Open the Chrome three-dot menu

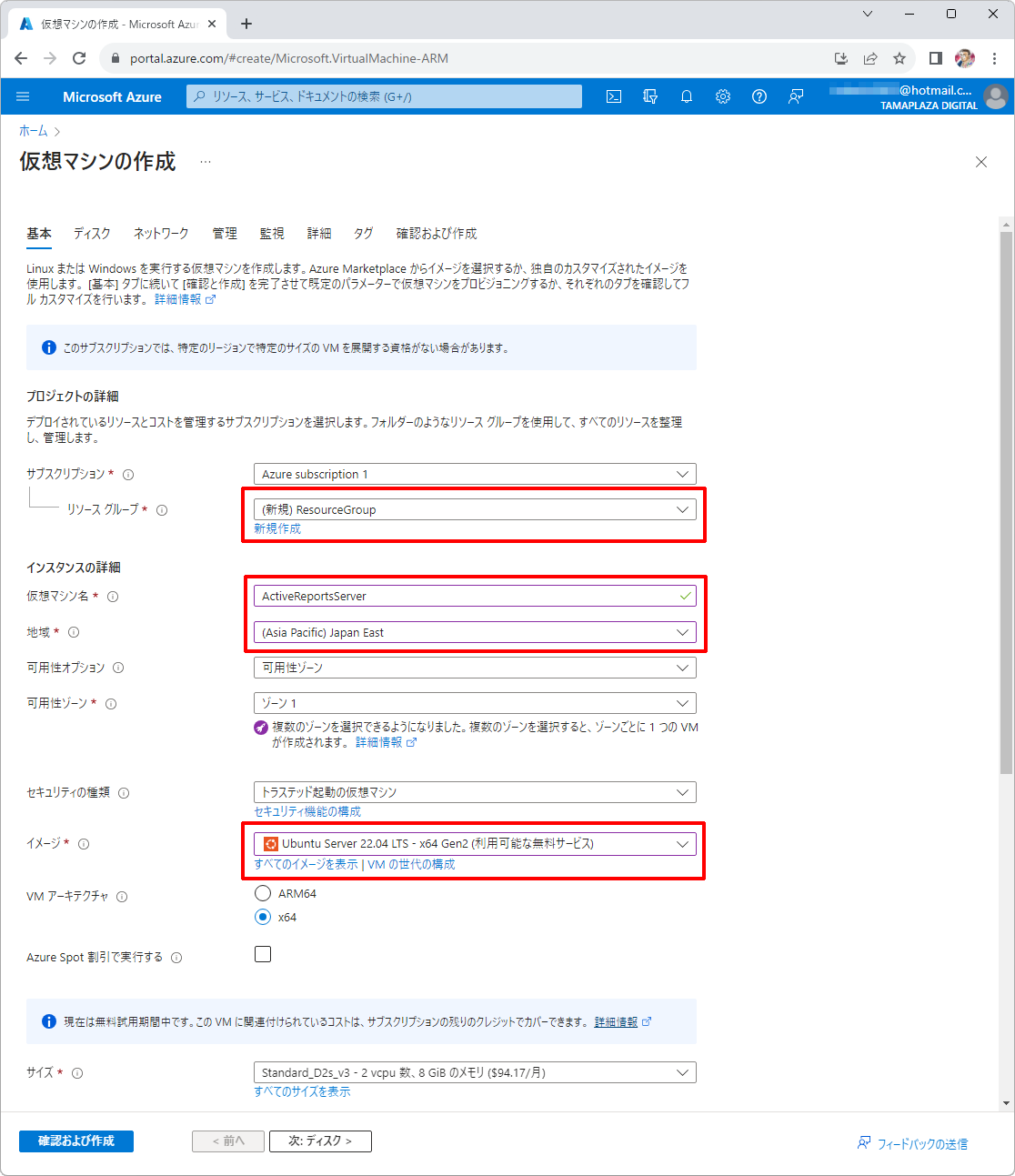(995, 58)
